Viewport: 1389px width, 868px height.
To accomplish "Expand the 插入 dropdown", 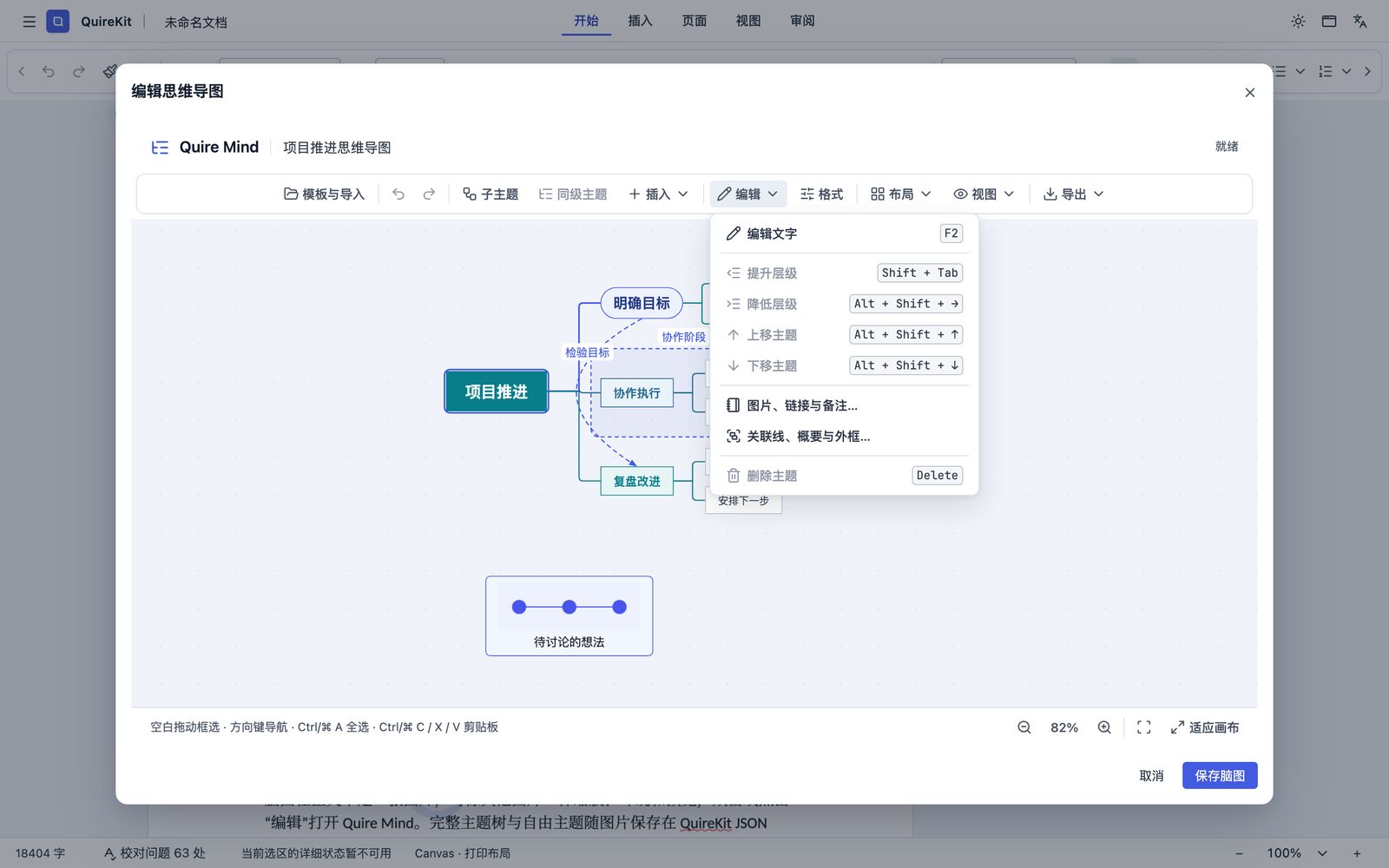I will pyautogui.click(x=658, y=194).
